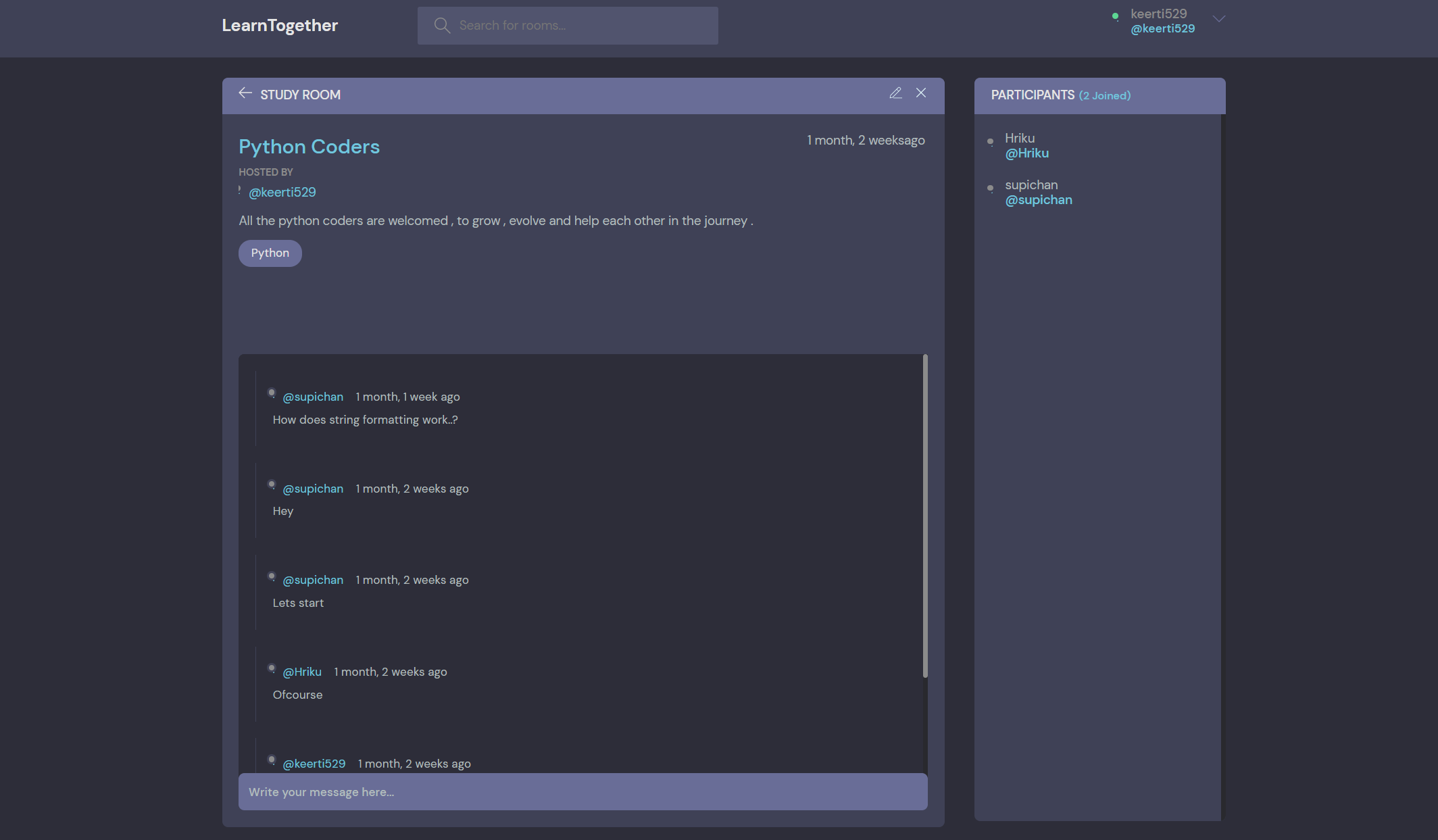Image resolution: width=1438 pixels, height=840 pixels.
Task: Click the LearnTogether logo to go home
Action: [x=280, y=25]
